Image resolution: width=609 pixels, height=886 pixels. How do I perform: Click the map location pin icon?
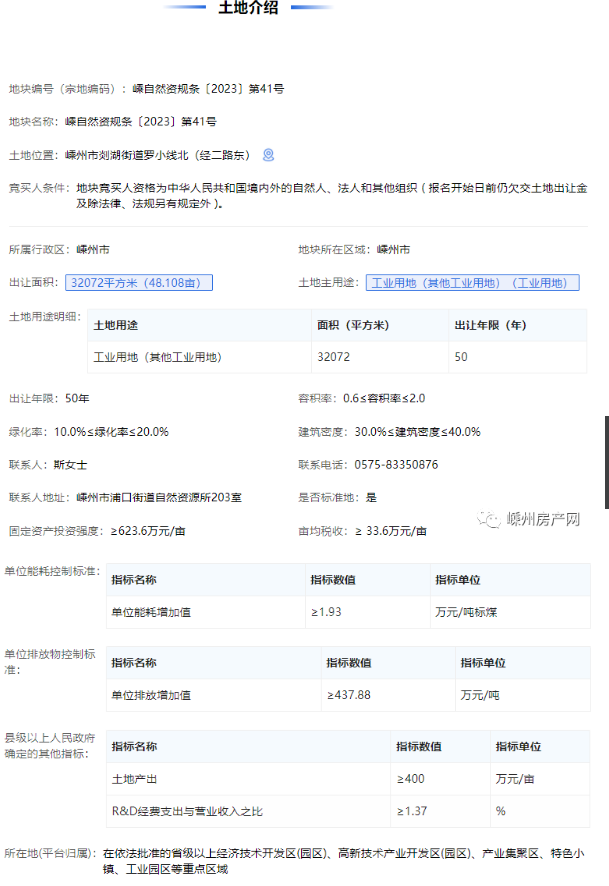[268, 155]
